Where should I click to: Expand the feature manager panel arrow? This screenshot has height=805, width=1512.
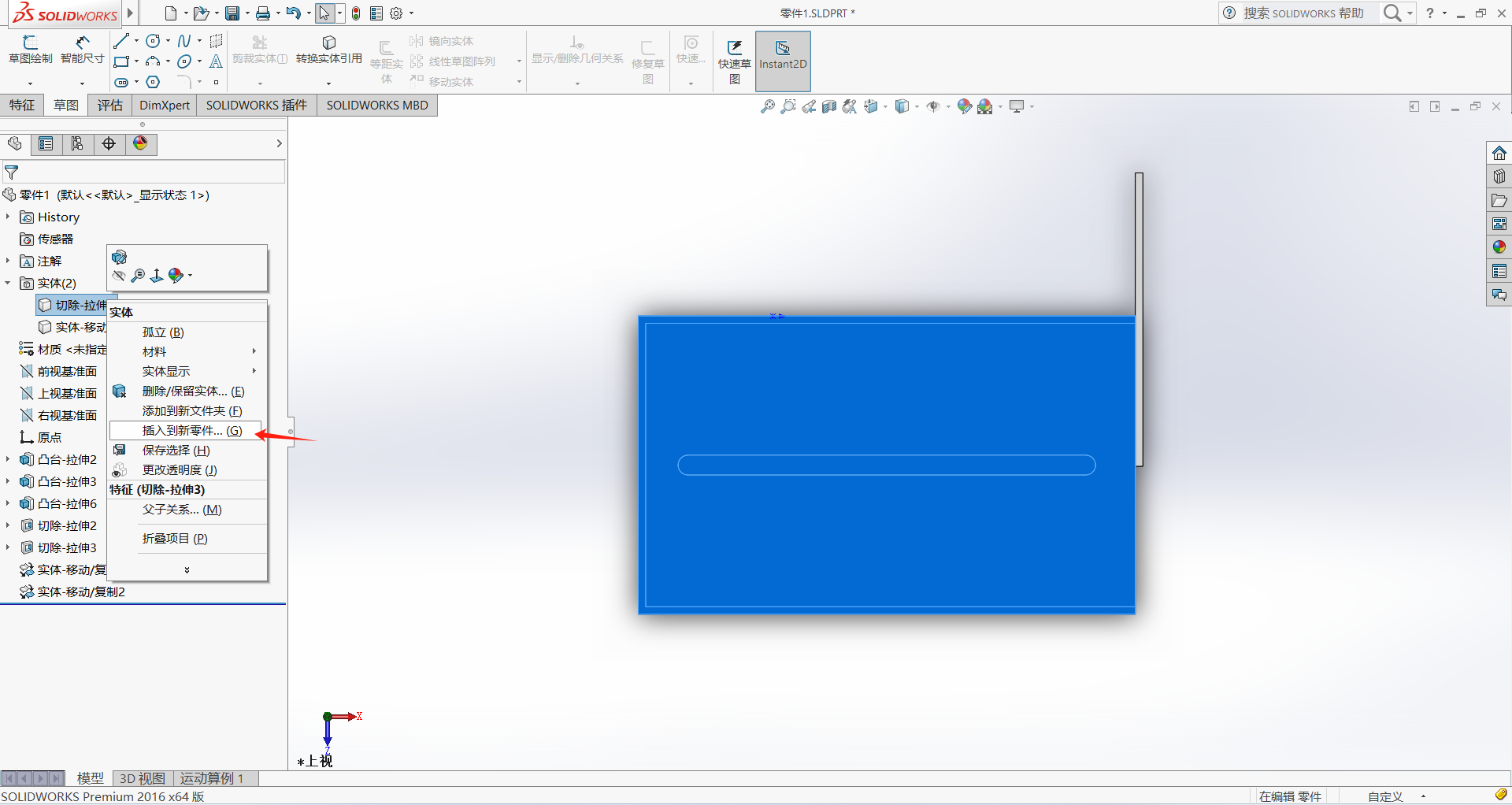pyautogui.click(x=279, y=143)
